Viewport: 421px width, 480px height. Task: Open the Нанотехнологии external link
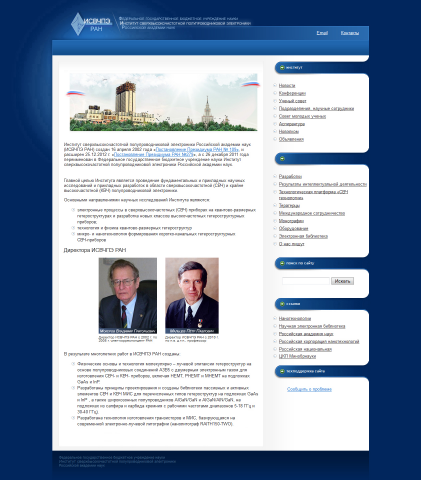pos(295,319)
